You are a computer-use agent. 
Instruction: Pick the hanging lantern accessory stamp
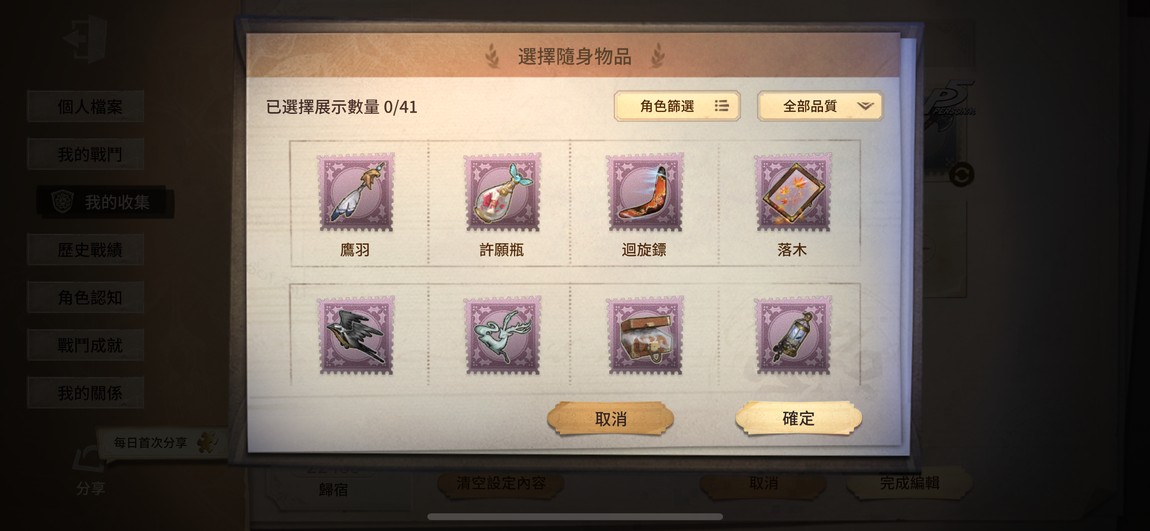point(793,335)
